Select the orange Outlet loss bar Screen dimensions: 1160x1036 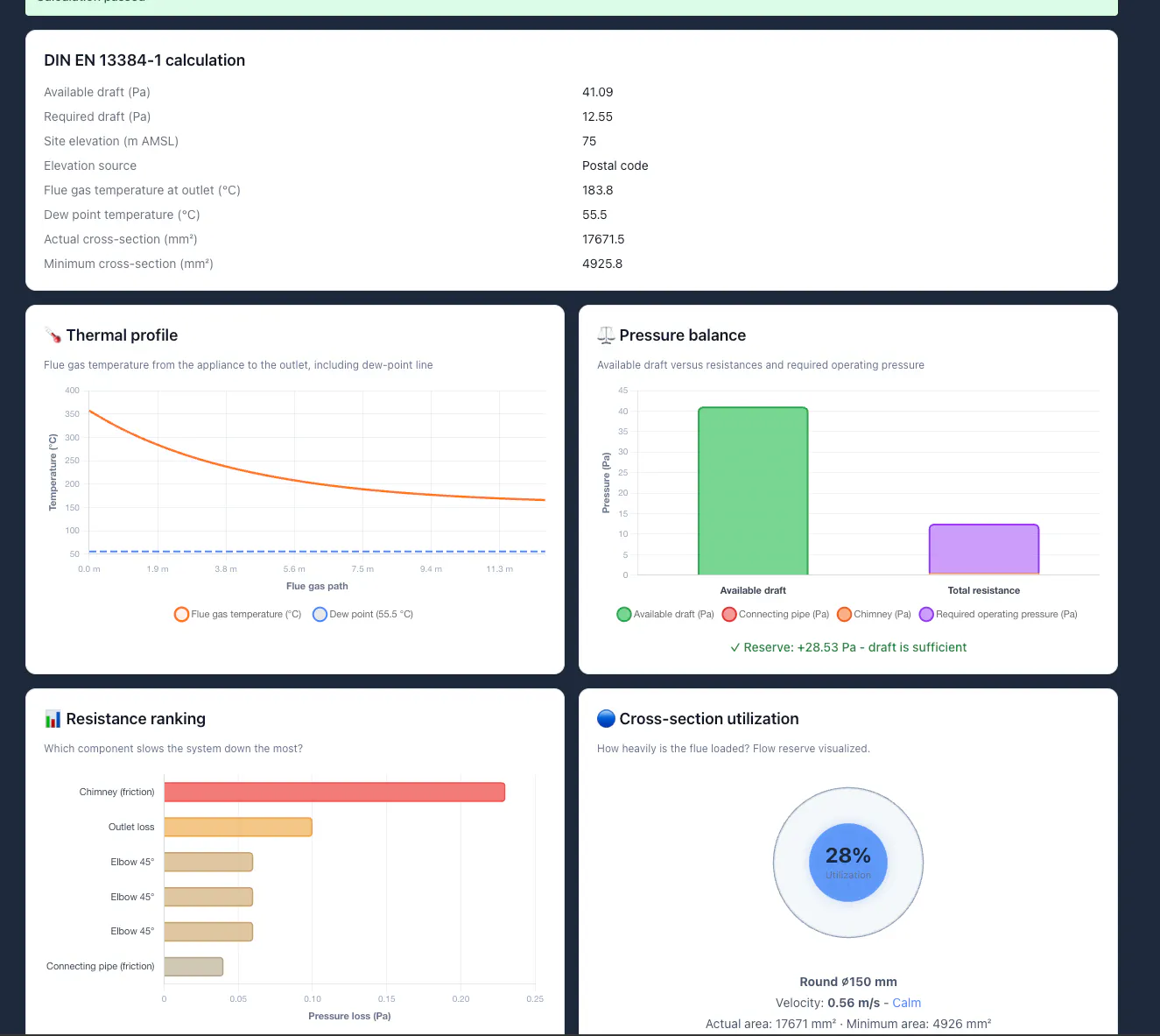(x=238, y=827)
